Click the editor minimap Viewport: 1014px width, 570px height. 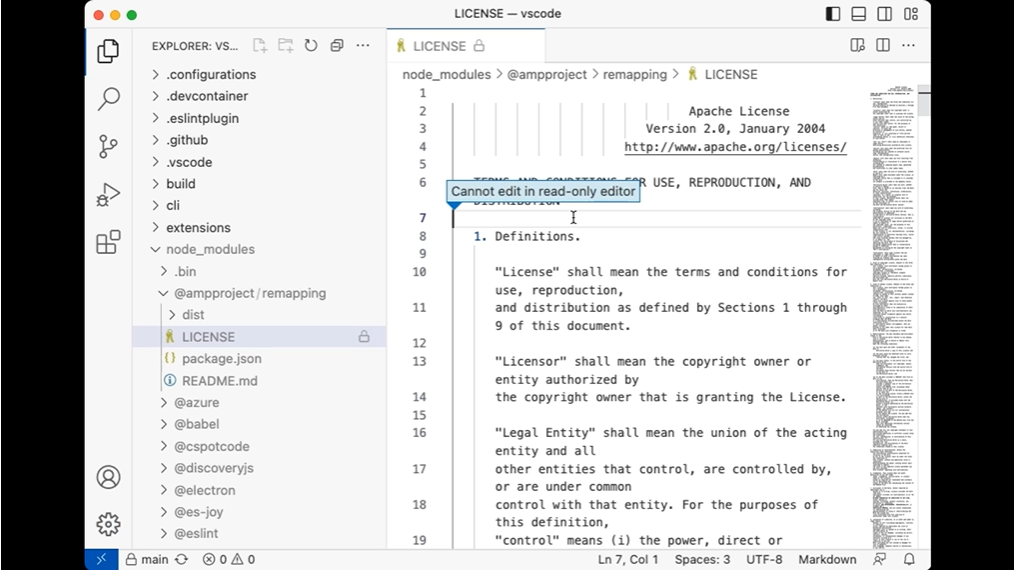pyautogui.click(x=892, y=317)
